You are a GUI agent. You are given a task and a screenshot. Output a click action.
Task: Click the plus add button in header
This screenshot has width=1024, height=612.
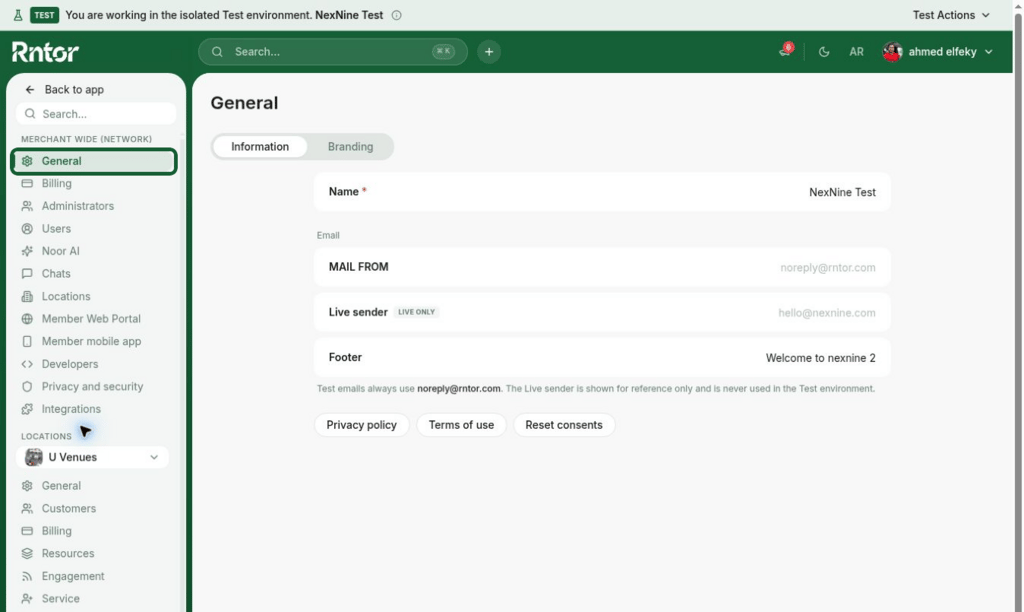488,52
